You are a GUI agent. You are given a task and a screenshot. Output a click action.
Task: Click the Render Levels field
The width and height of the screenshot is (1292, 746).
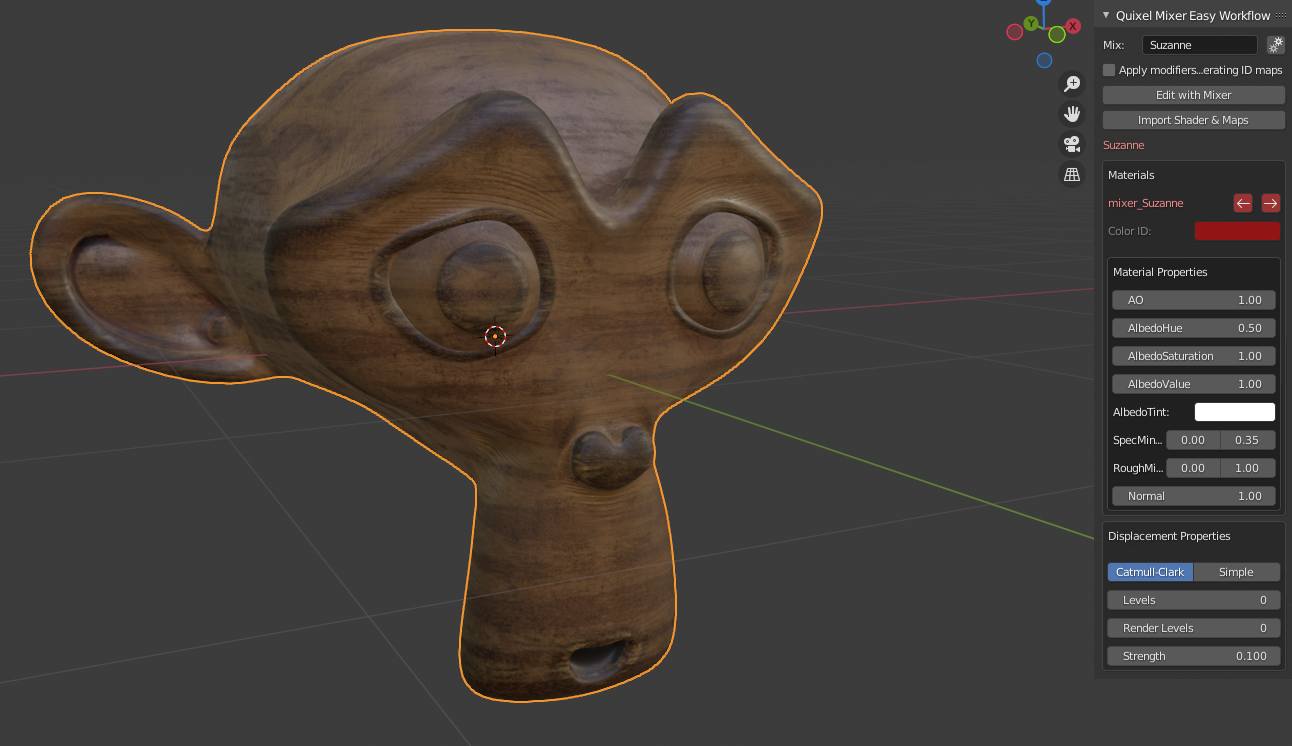coord(1194,628)
